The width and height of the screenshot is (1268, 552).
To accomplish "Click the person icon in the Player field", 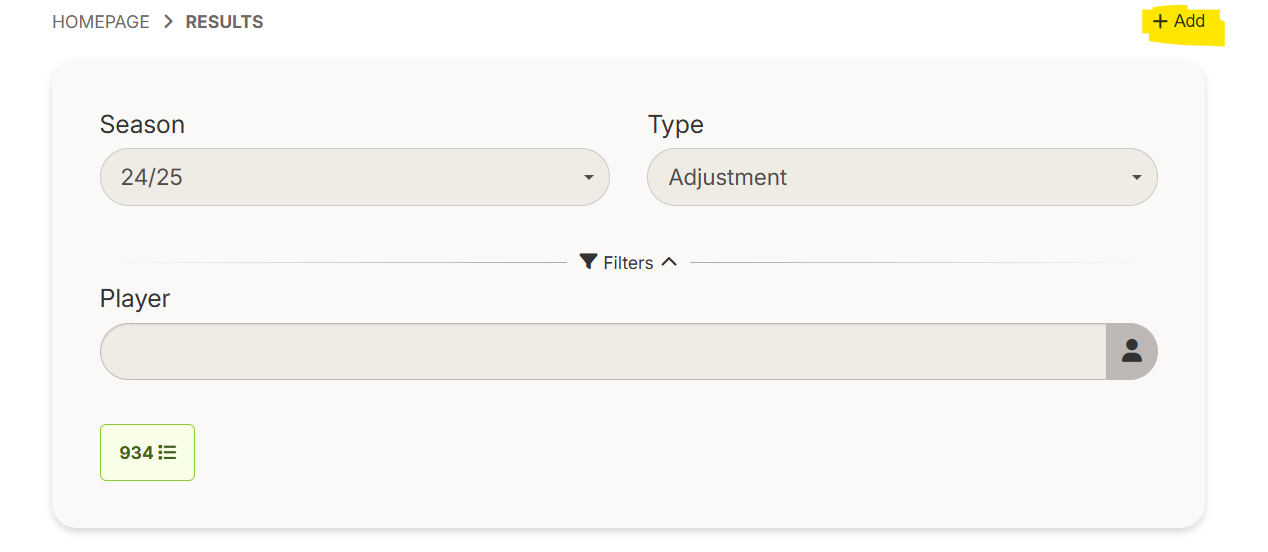I will 1131,351.
